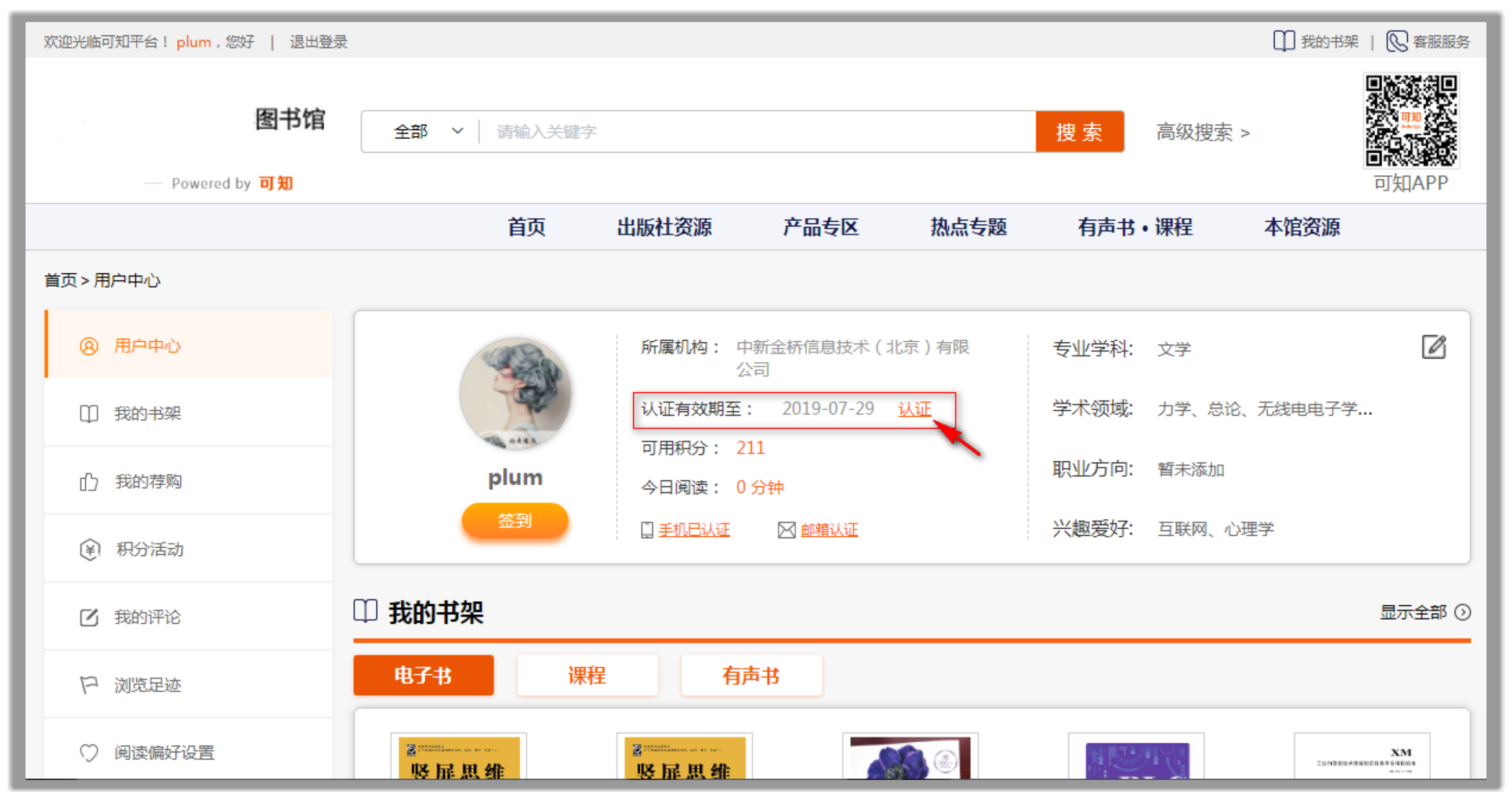
Task: Click the 阅读偏好设置 heart icon
Action: click(89, 753)
